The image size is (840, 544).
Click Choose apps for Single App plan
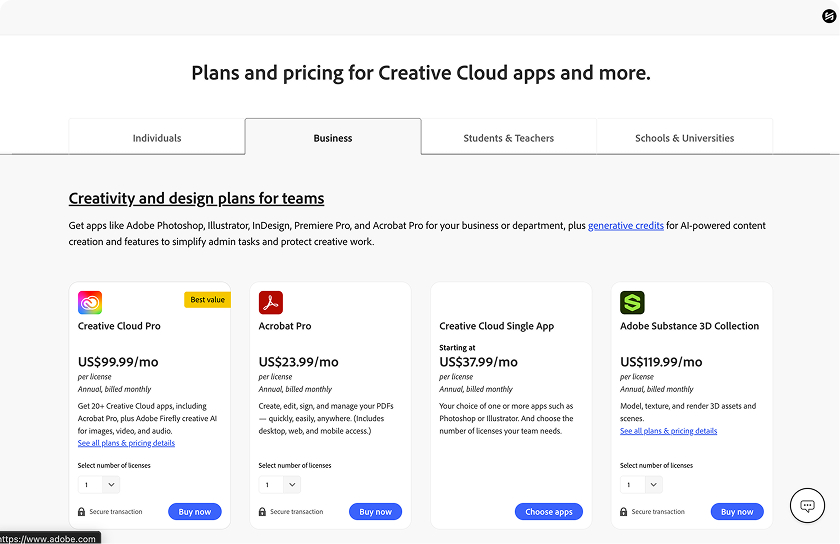(x=549, y=511)
